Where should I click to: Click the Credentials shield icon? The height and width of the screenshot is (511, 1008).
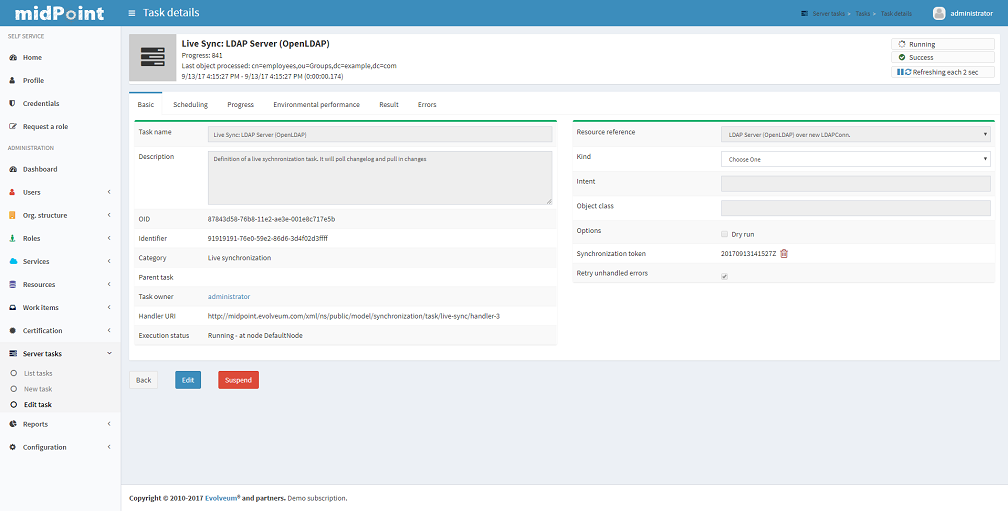click(12, 103)
